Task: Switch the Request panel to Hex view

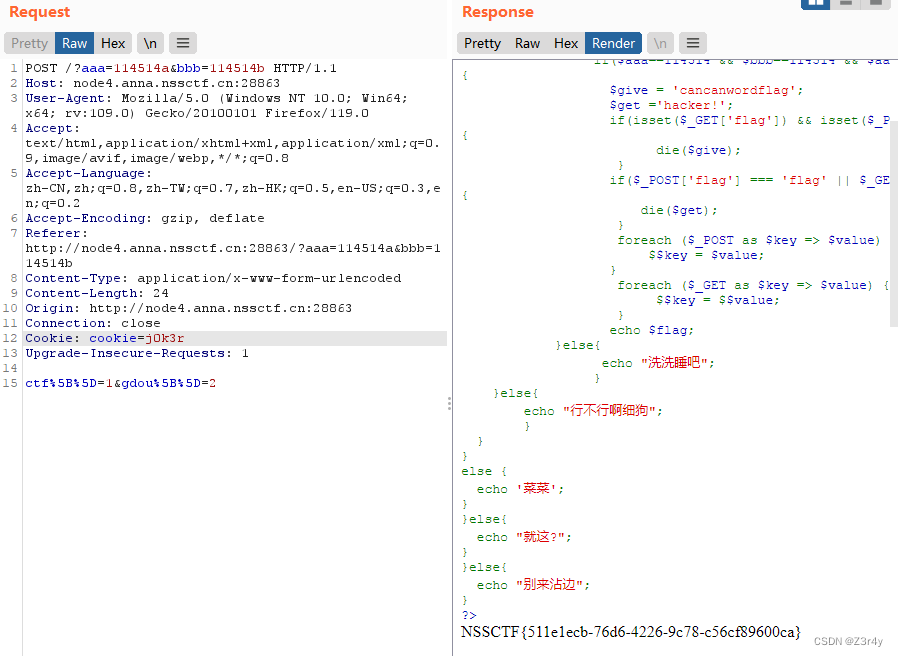Action: (x=113, y=43)
